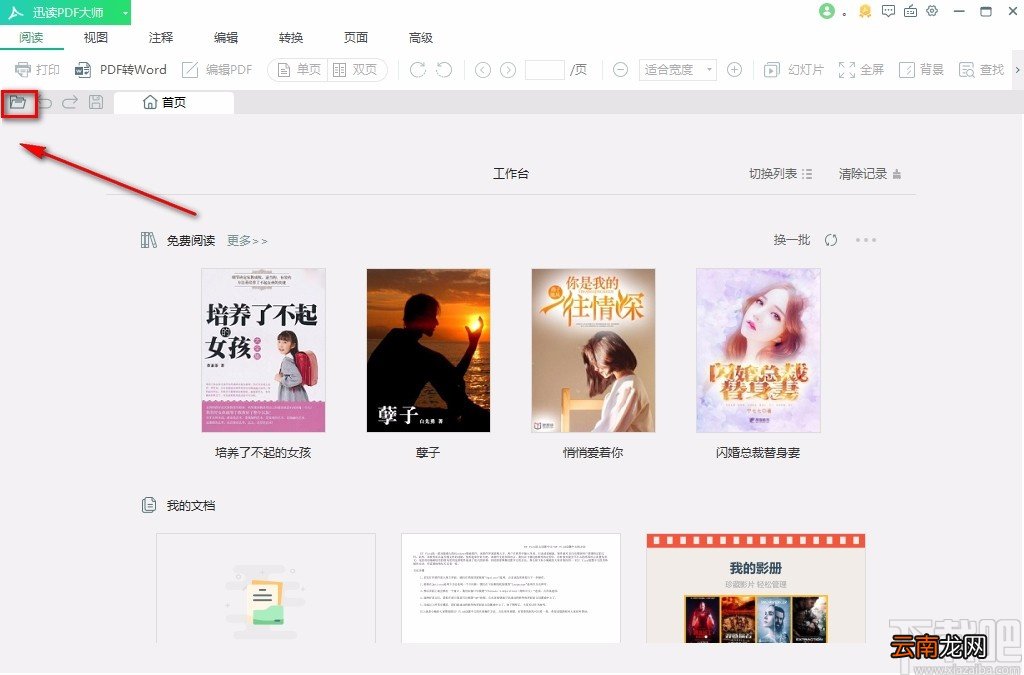Open 迅读PDF大师 app menu dropdown
Screen dimensions: 1024x675
[x=125, y=12]
